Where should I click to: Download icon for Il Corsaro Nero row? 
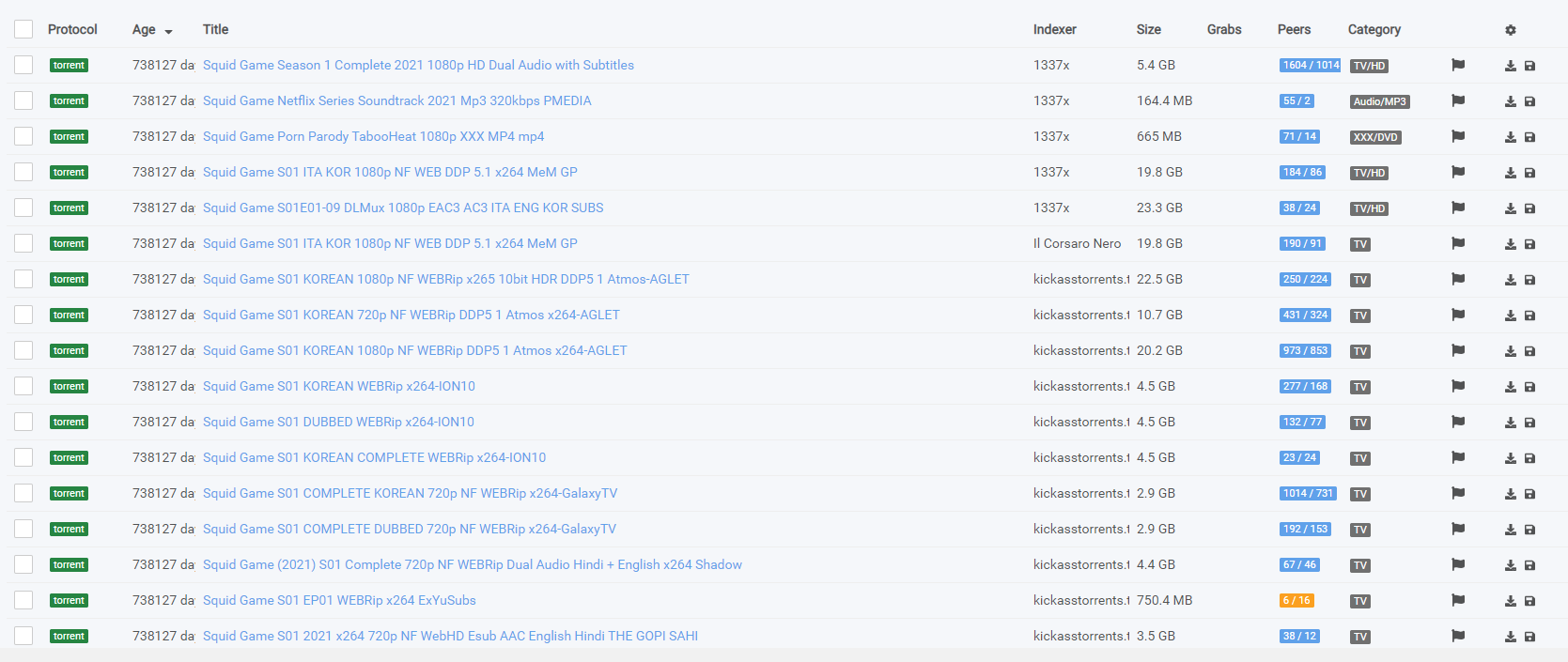click(1511, 244)
